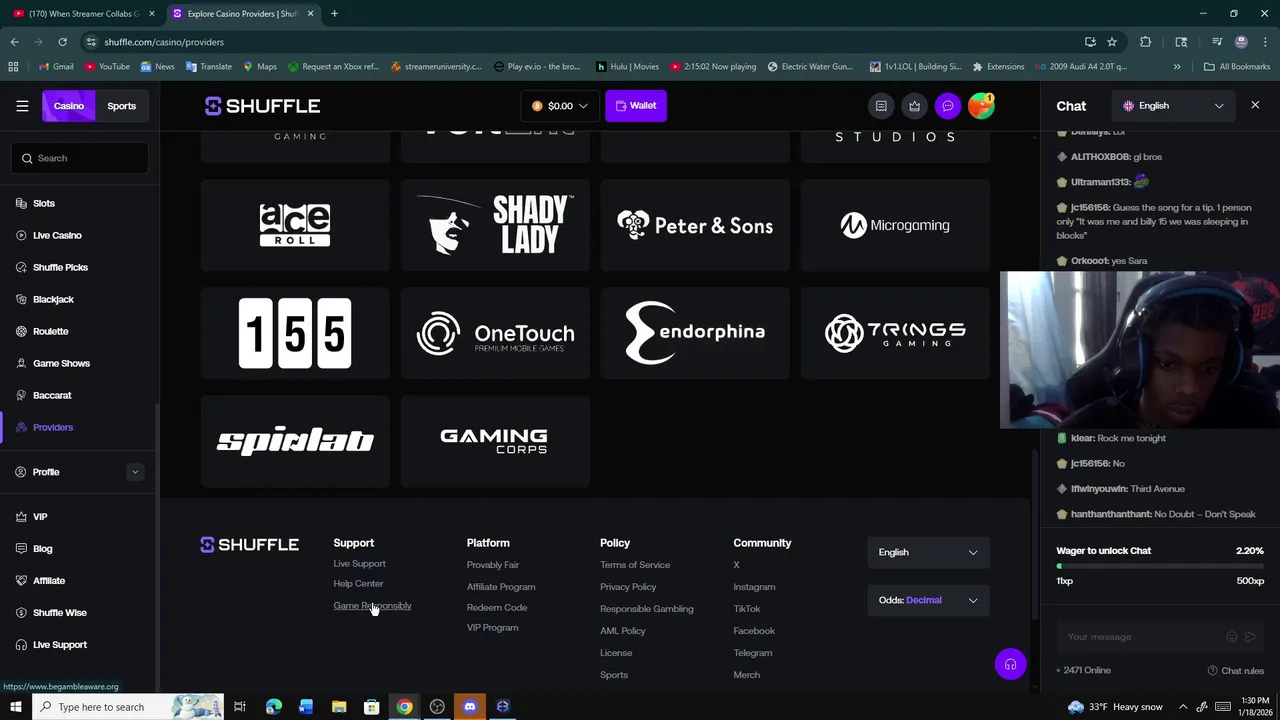Focus the sidebar Search field
The height and width of the screenshot is (720, 1280).
[x=80, y=158]
